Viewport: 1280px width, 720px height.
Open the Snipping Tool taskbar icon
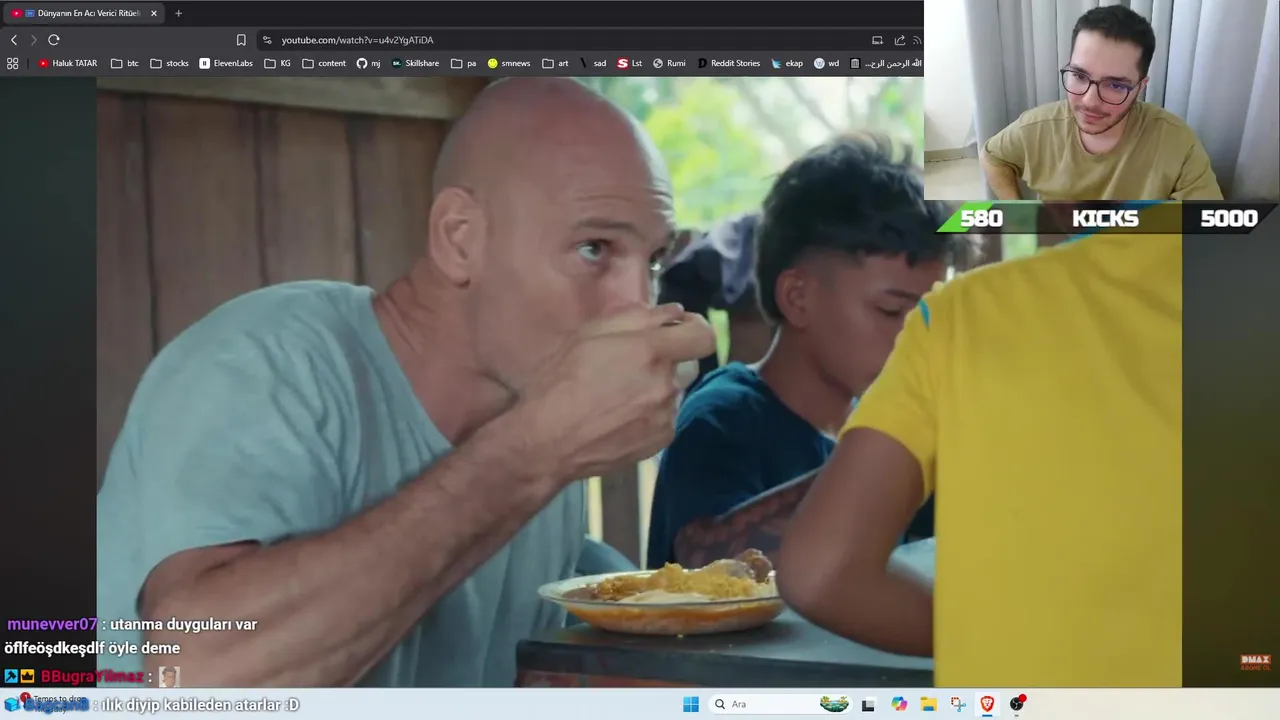click(958, 704)
